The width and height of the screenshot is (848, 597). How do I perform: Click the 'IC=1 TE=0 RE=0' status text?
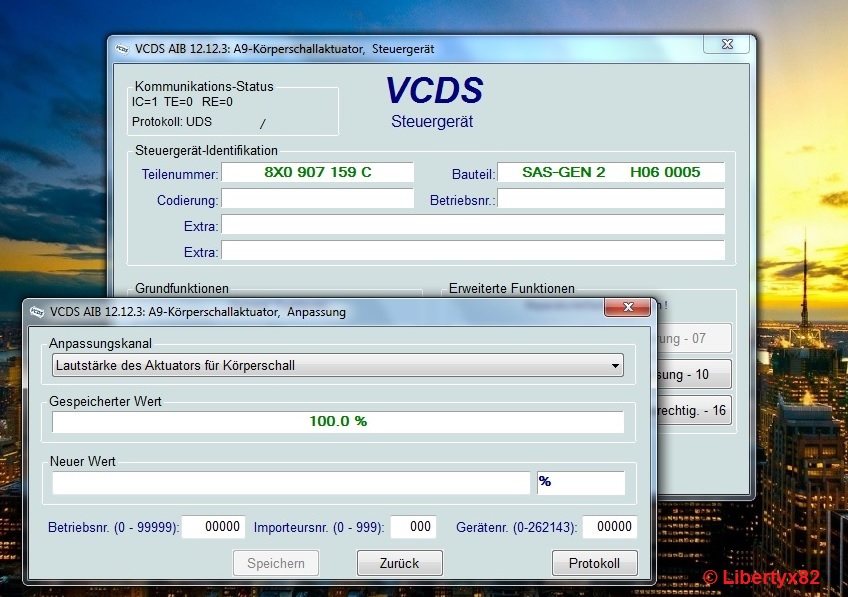click(182, 102)
